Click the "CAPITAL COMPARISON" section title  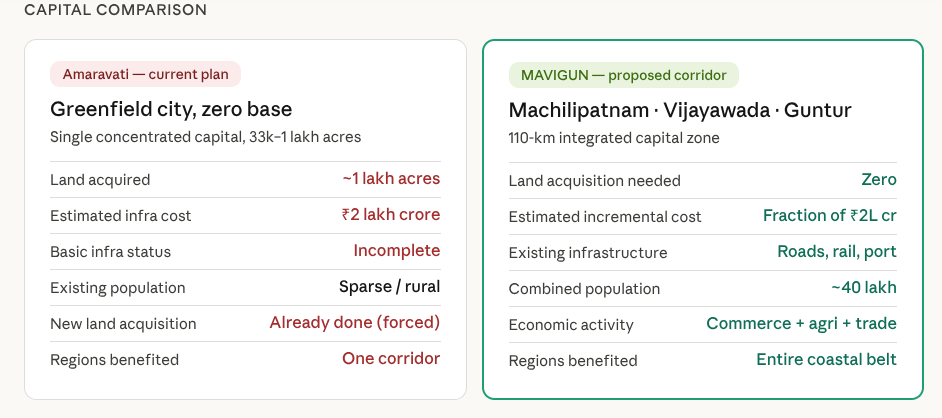tap(115, 10)
